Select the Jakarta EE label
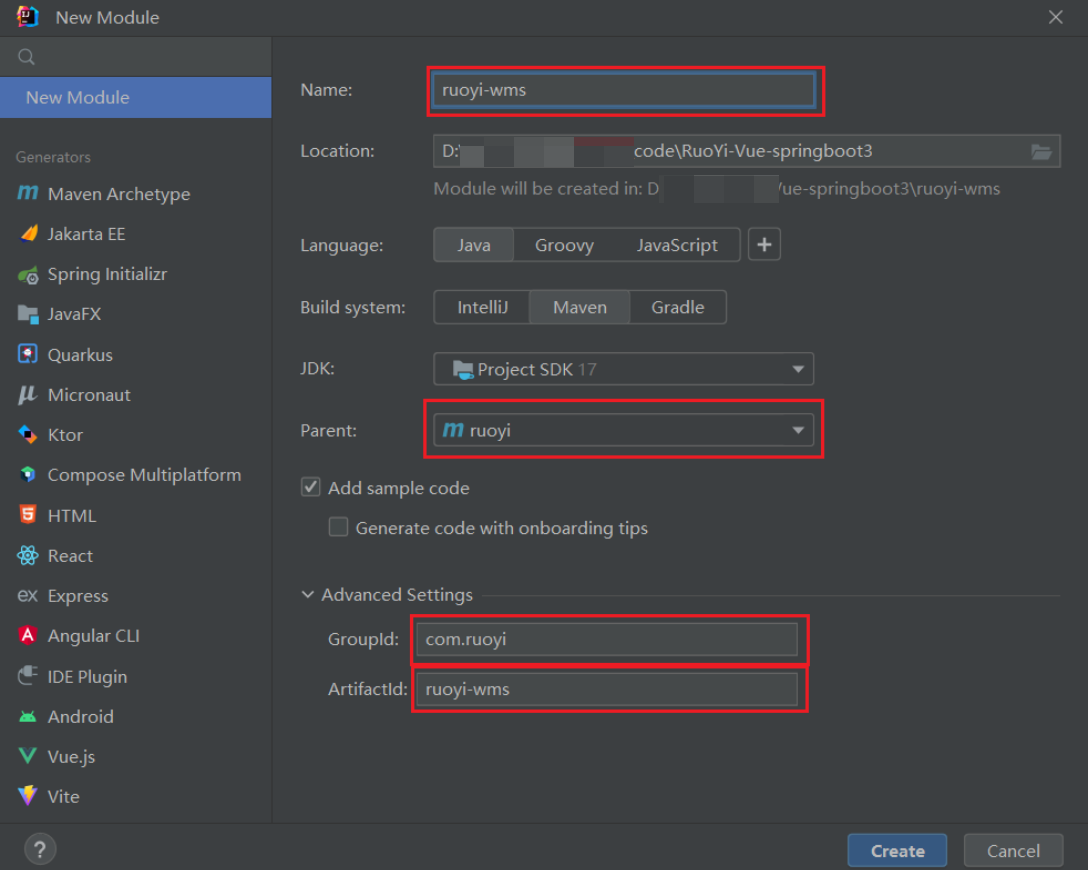Screen dimensions: 1088x870 86,234
